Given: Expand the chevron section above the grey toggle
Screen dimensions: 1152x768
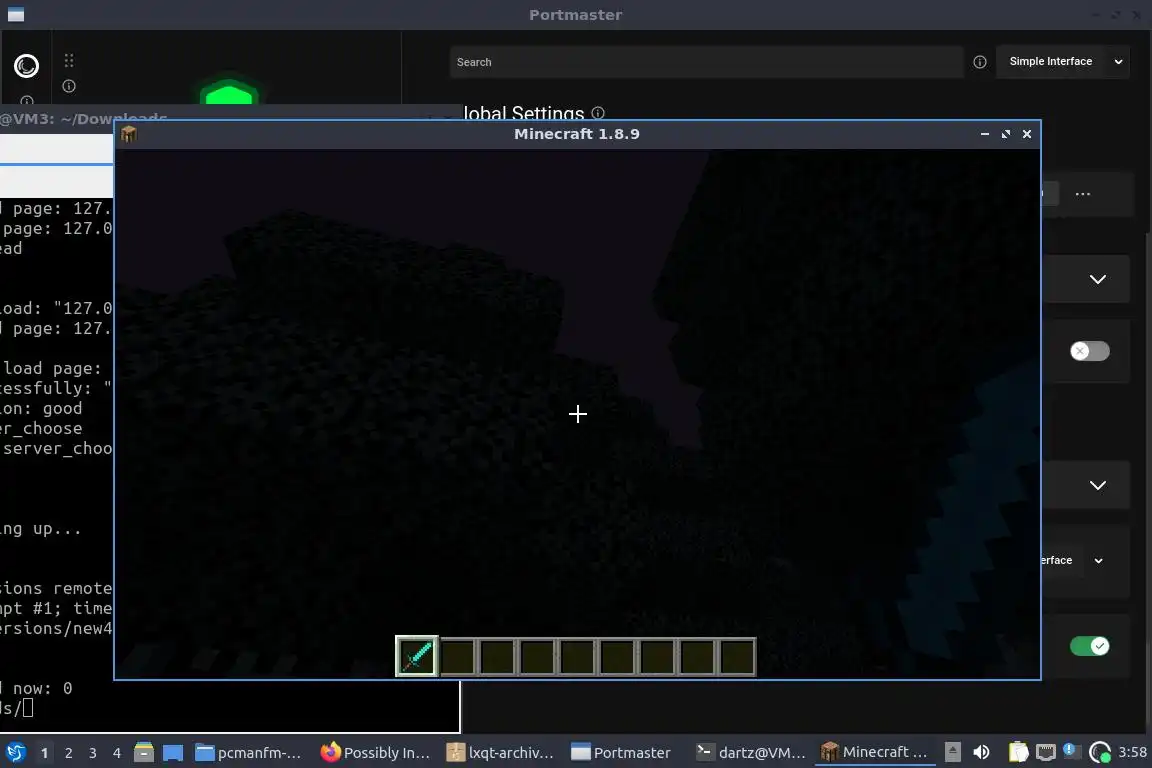Looking at the screenshot, I should click(x=1098, y=279).
